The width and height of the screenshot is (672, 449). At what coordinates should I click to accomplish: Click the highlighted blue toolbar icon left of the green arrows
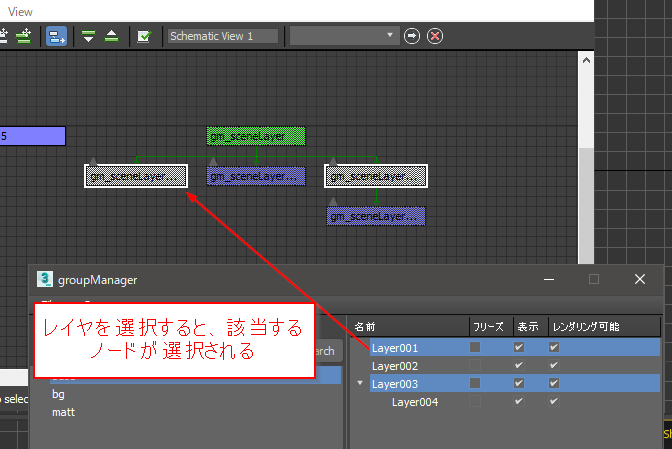pyautogui.click(x=56, y=36)
